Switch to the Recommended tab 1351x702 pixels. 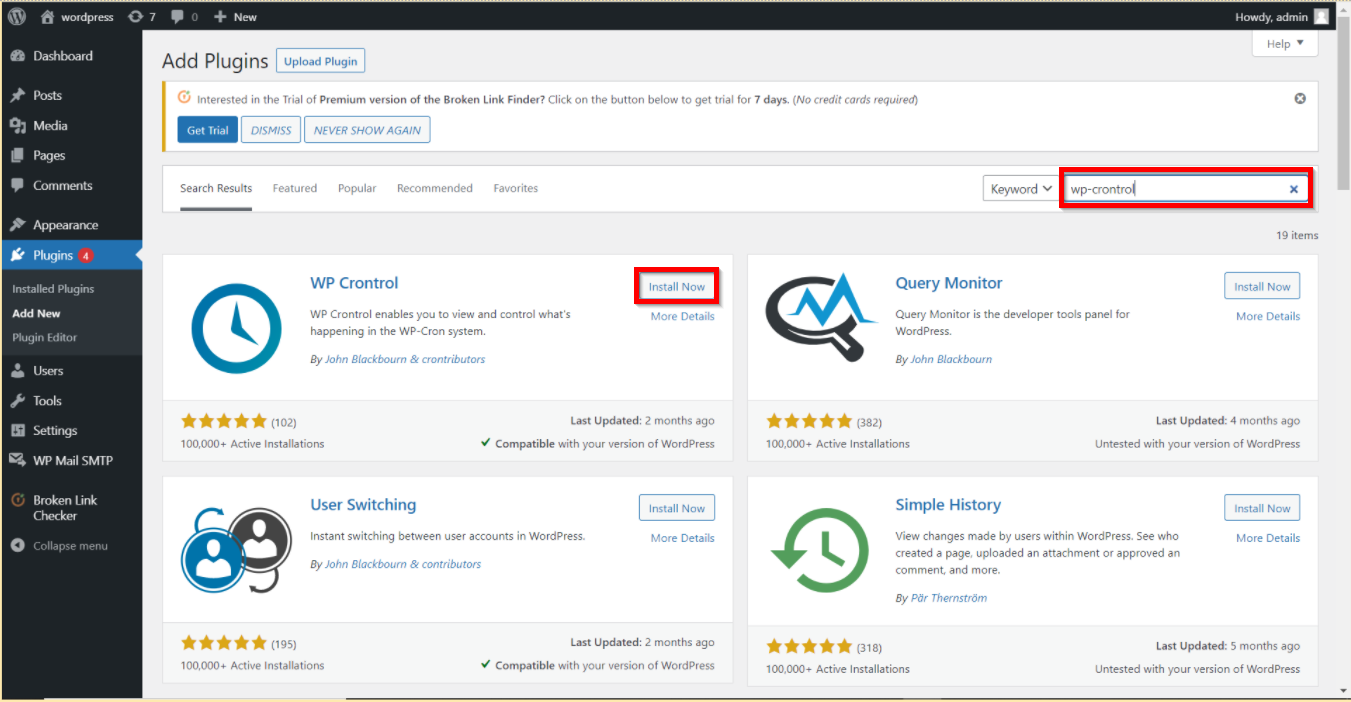(435, 188)
